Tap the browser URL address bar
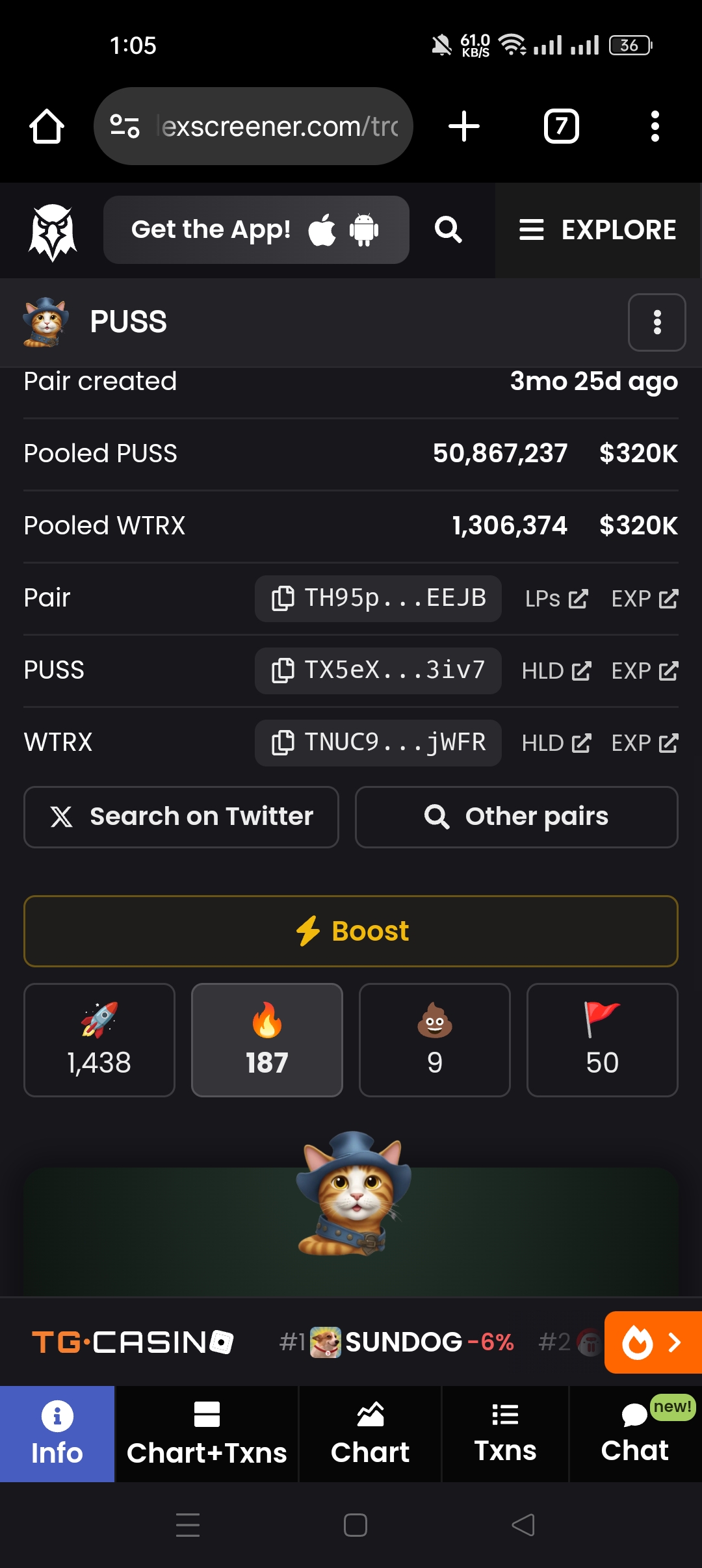Viewport: 702px width, 1568px height. coord(279,126)
